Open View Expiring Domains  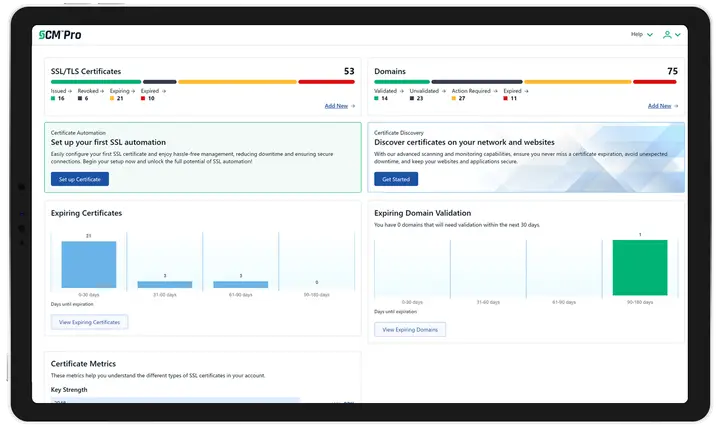coord(410,329)
